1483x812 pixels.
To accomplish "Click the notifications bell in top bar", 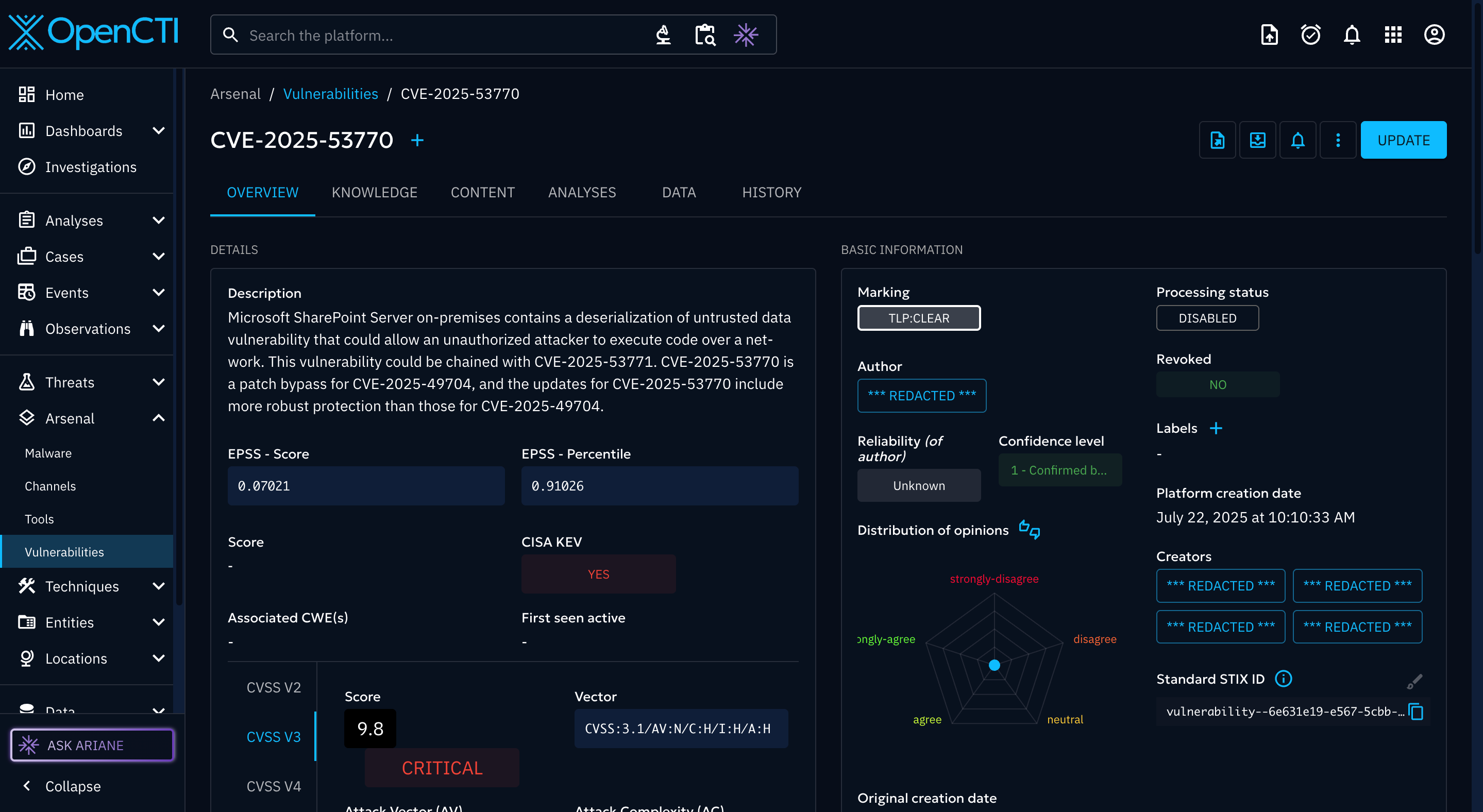I will pyautogui.click(x=1352, y=35).
